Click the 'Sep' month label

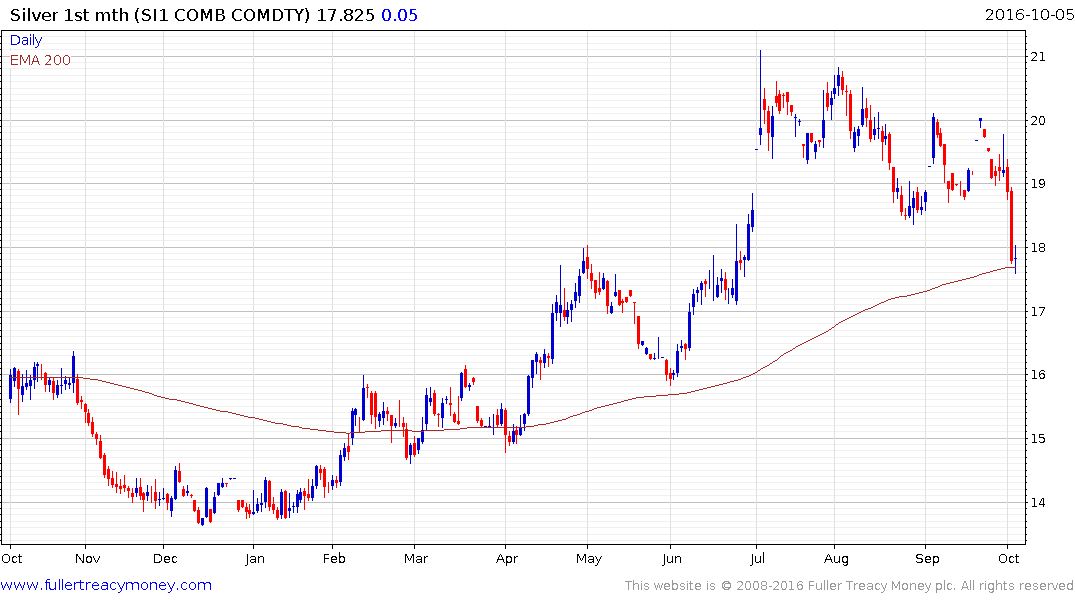click(x=928, y=558)
